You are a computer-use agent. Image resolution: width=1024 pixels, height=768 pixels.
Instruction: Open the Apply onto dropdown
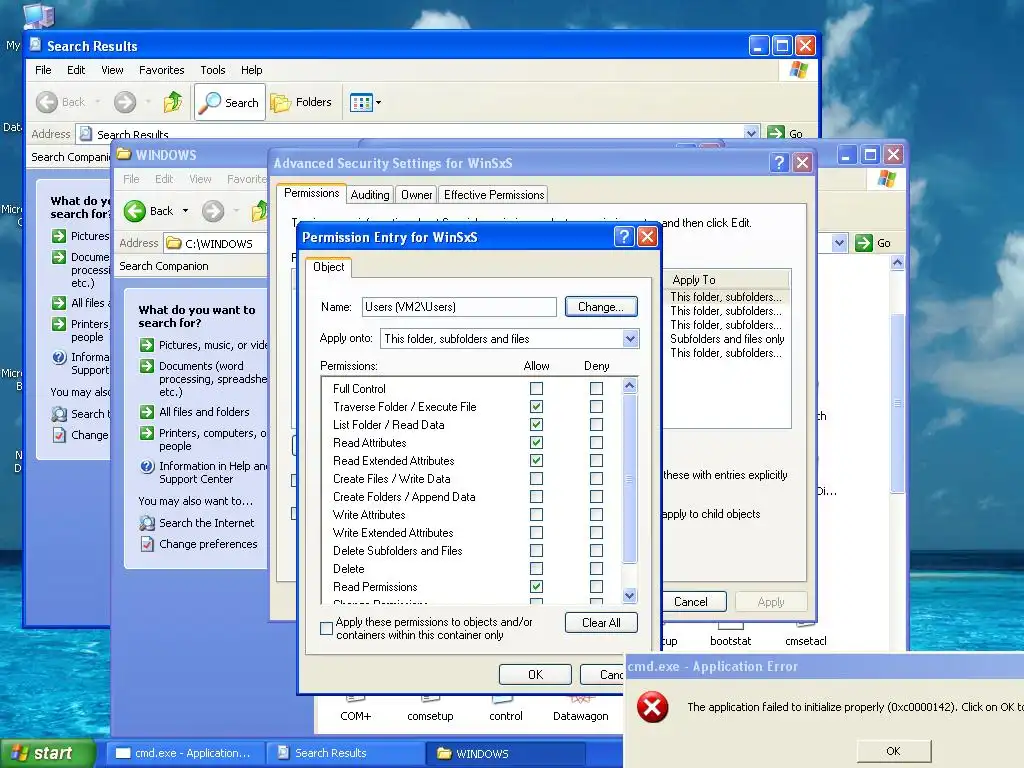630,339
